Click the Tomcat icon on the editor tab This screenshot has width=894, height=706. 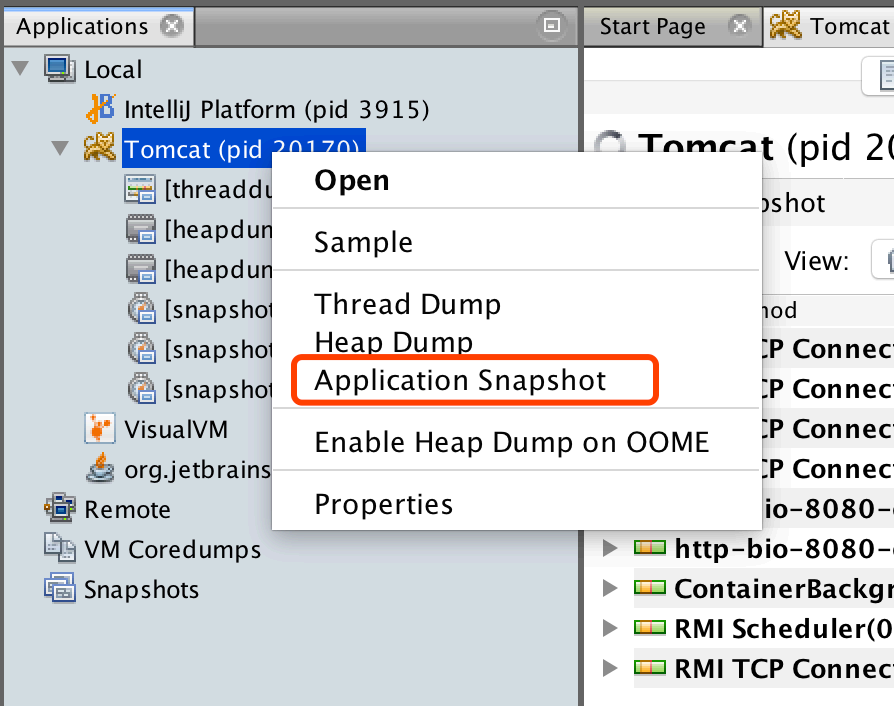coord(785,26)
